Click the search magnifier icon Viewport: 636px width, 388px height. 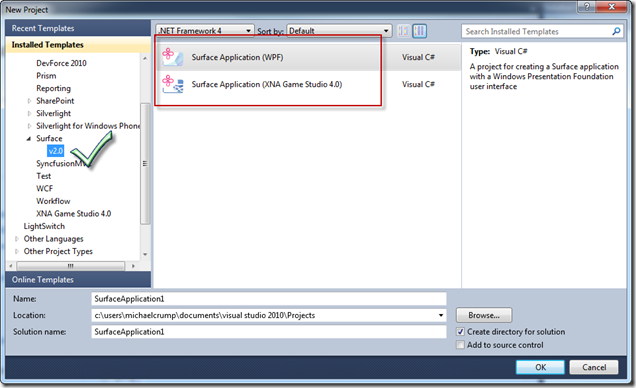616,31
